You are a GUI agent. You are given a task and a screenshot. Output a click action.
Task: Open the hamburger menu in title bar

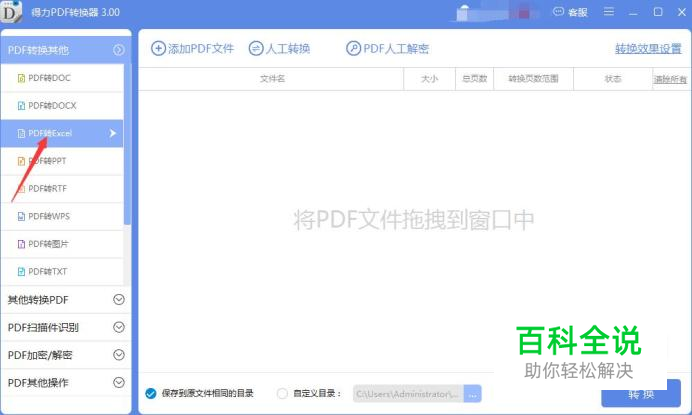point(609,11)
